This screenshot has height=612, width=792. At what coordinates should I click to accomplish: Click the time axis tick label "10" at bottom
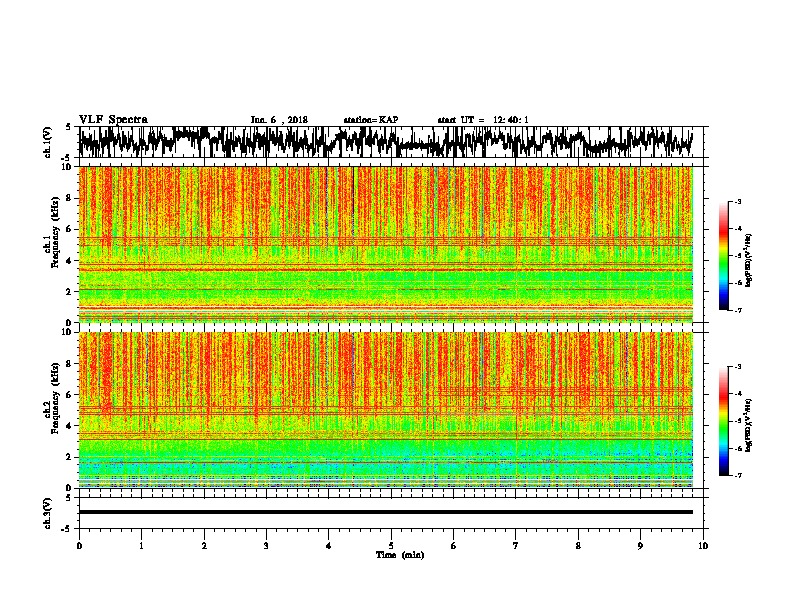703,546
